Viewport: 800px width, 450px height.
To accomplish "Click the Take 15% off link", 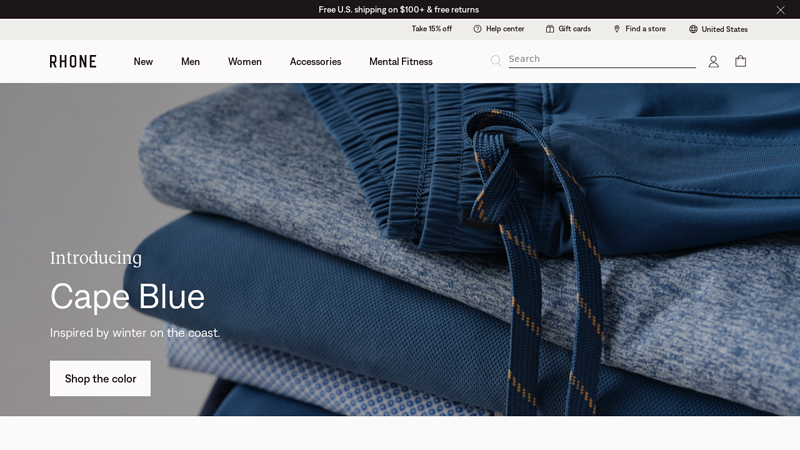I will pos(431,29).
